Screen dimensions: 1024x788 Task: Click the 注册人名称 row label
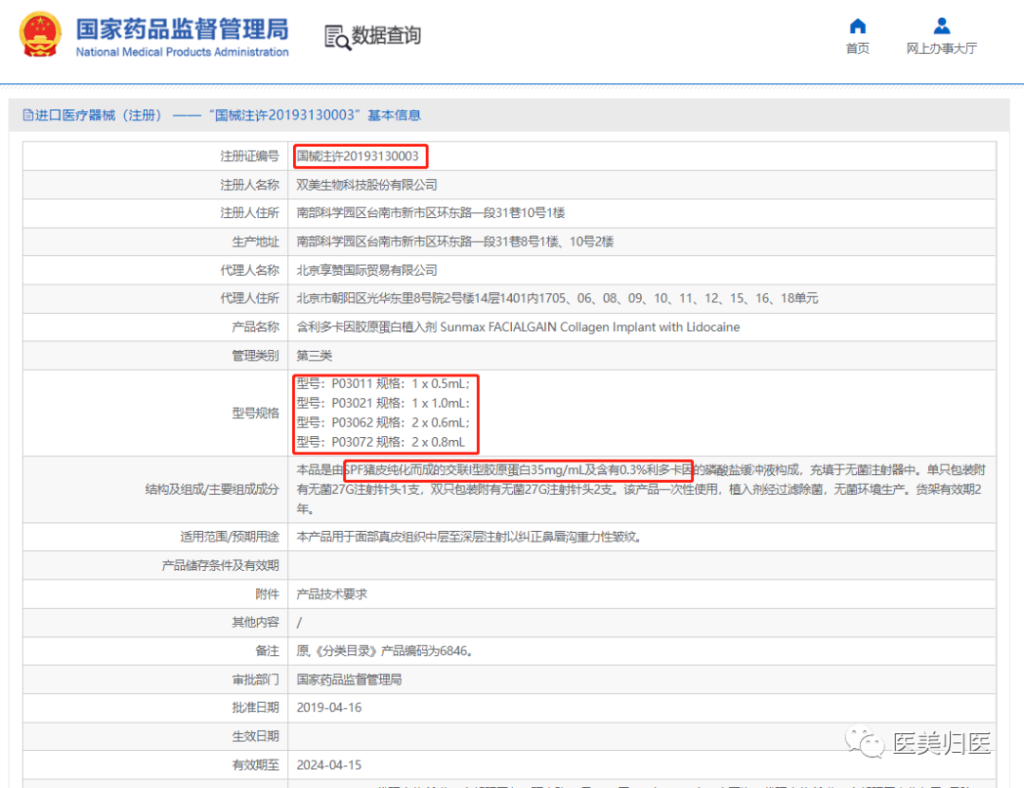249,185
